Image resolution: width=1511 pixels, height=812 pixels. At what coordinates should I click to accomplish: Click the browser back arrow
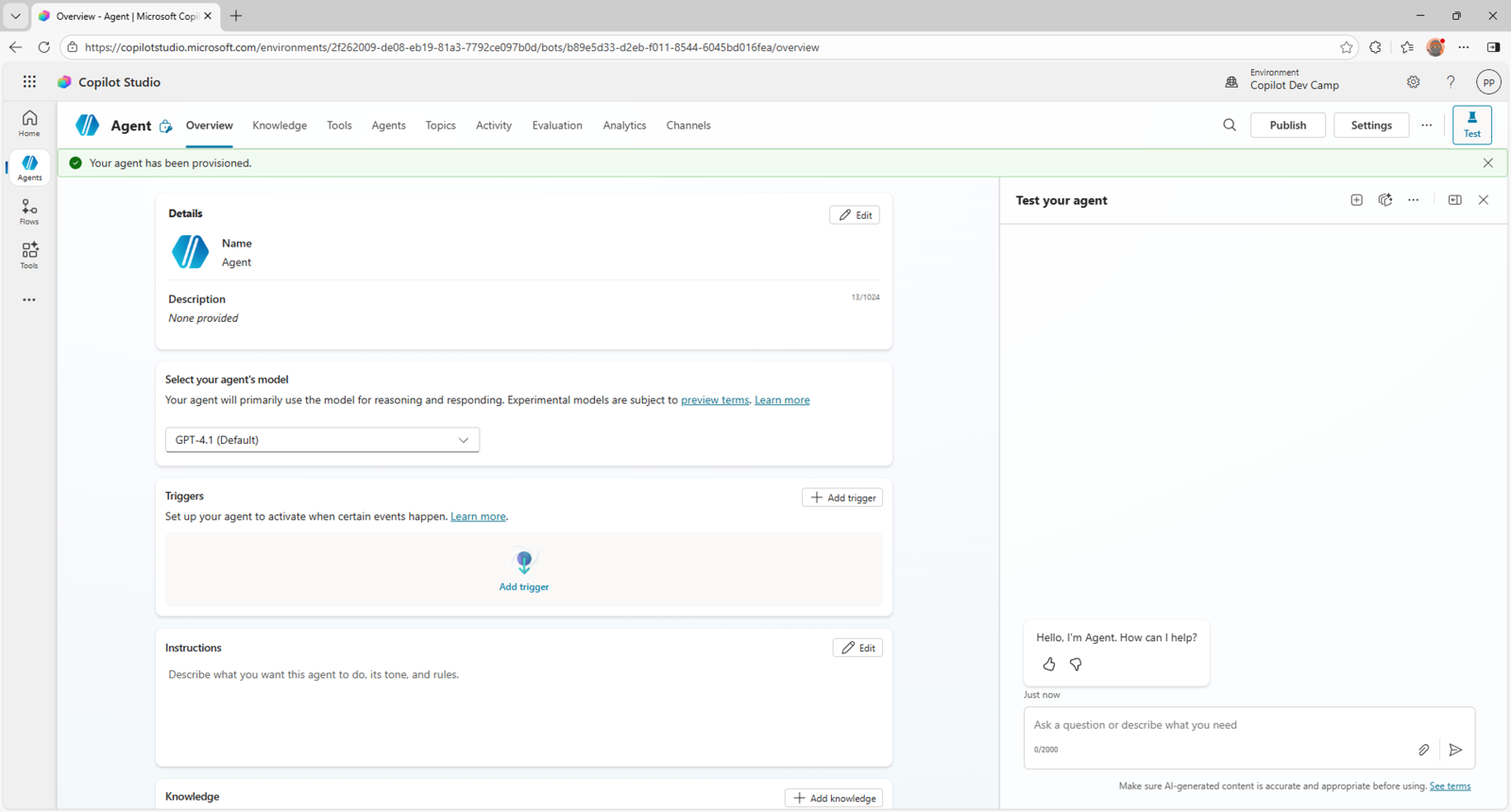point(15,47)
